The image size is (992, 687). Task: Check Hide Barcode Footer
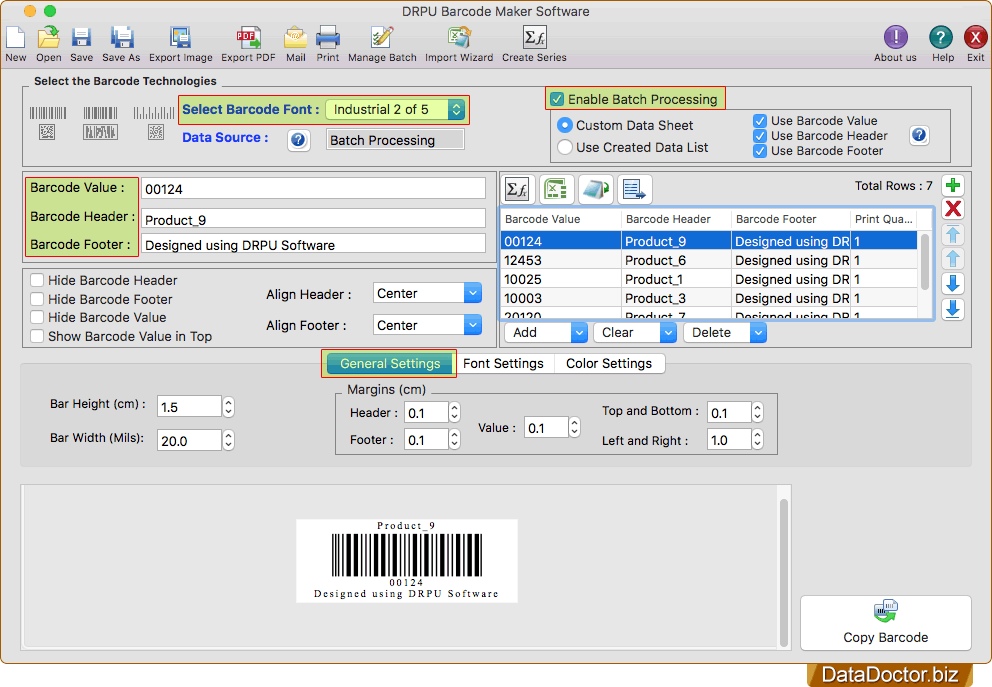pyautogui.click(x=37, y=299)
